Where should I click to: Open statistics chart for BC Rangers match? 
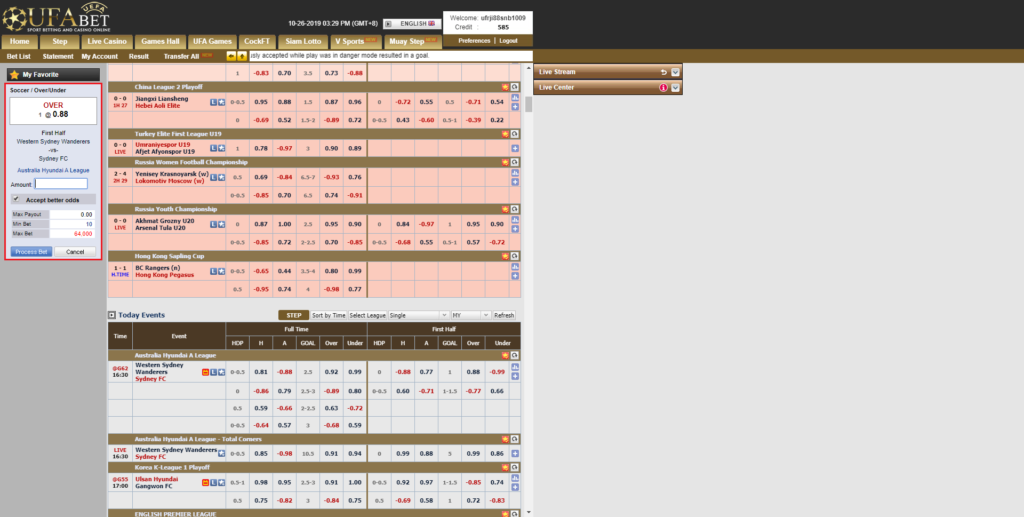tap(515, 268)
